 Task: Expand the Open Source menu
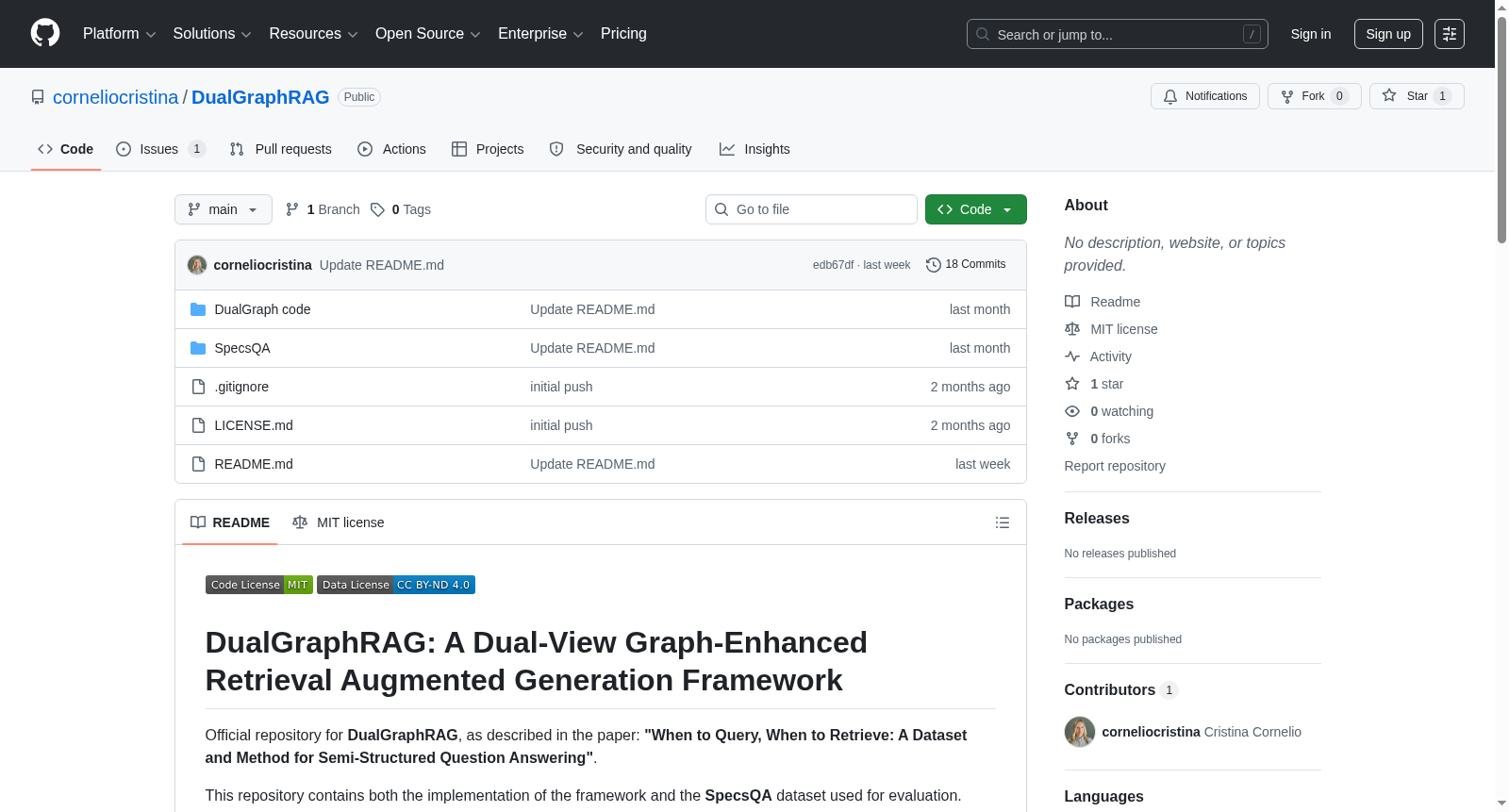[428, 34]
